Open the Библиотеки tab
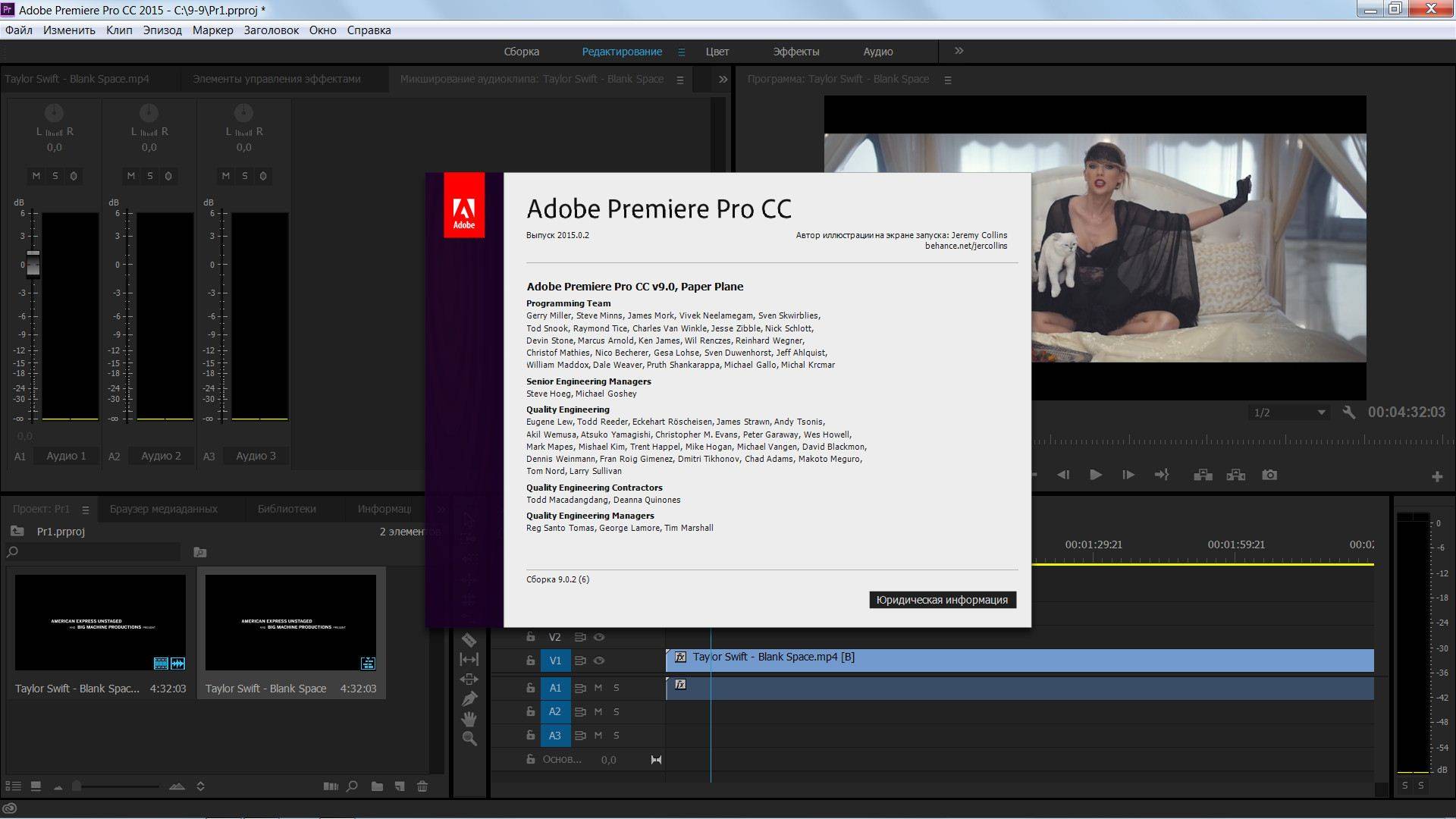This screenshot has width=1456, height=819. pos(287,509)
